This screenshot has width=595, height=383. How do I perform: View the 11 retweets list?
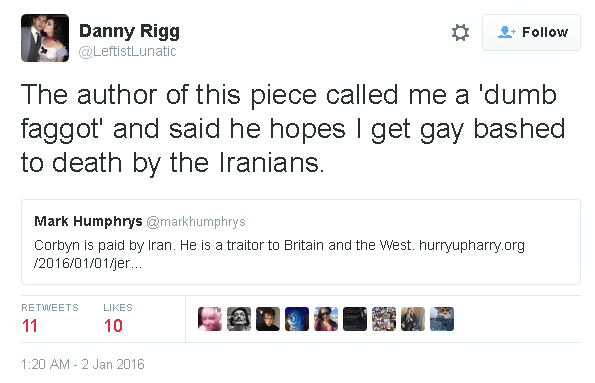50,318
